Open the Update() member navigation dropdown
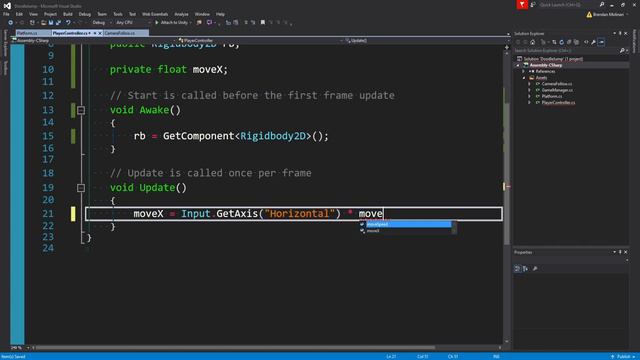Viewport: 640px width, 360px height. (427, 41)
